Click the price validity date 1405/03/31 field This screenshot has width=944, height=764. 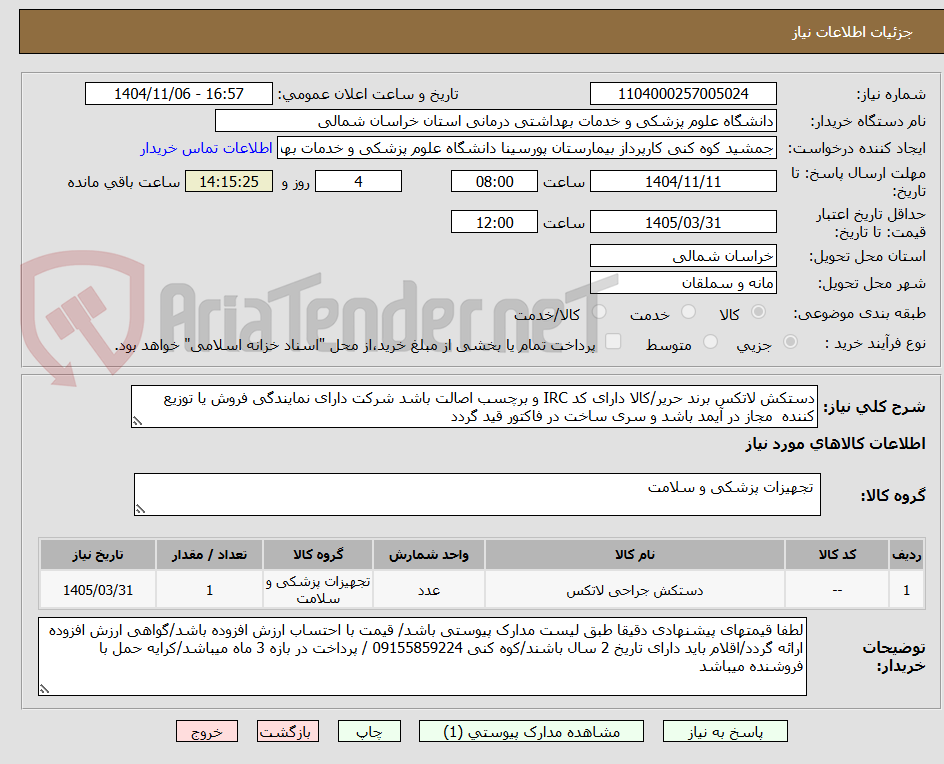(683, 222)
